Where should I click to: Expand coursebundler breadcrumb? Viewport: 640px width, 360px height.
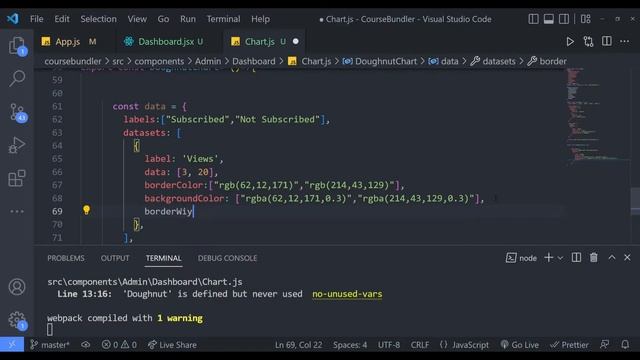[73, 61]
